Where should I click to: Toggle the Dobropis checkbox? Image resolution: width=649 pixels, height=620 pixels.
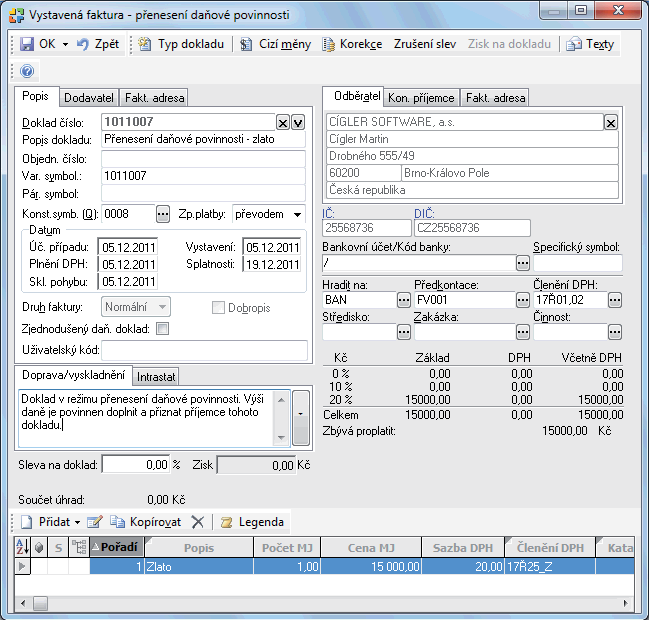tap(219, 307)
